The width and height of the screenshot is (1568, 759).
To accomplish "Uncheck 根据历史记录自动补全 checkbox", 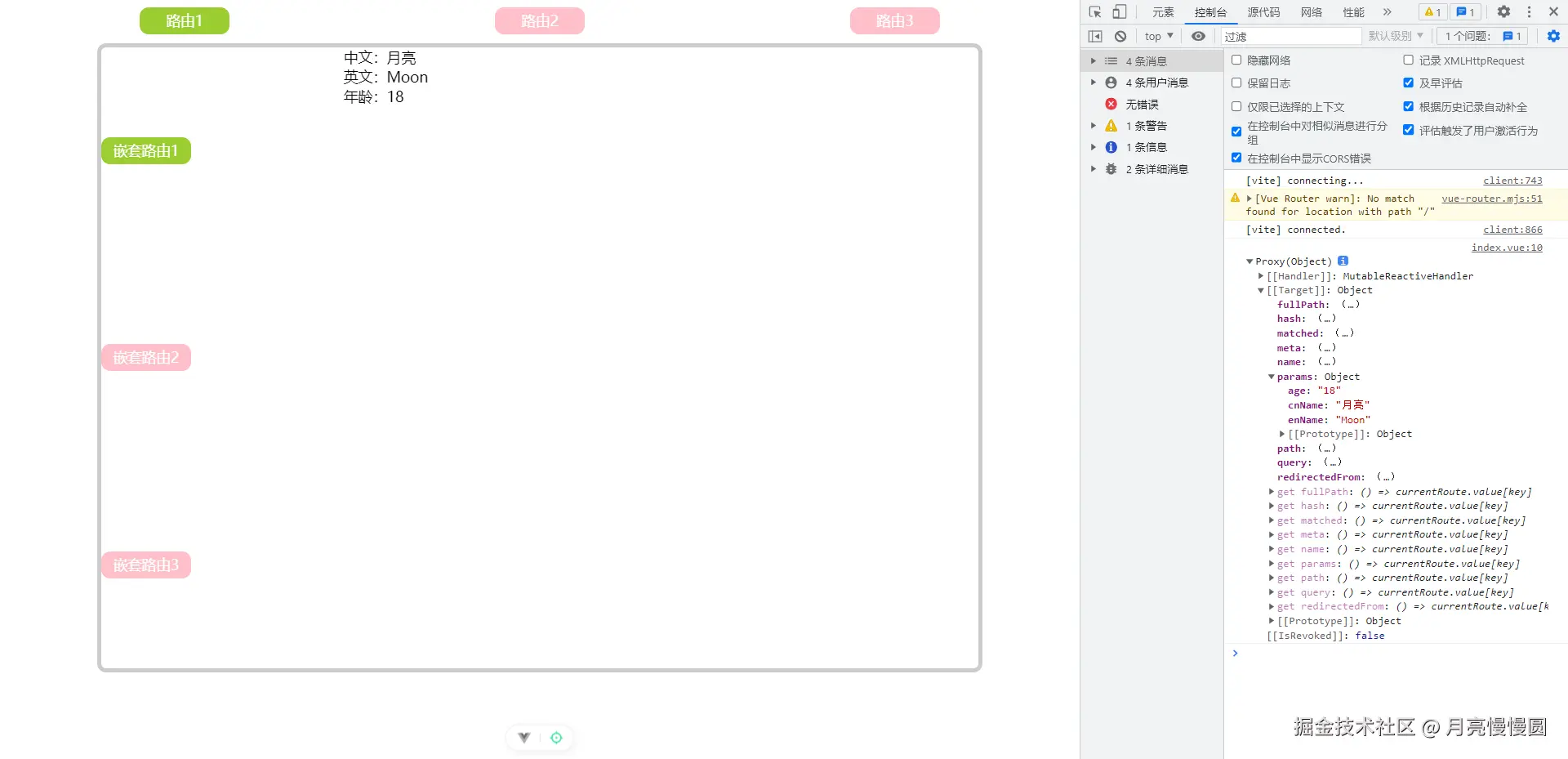I will [x=1408, y=106].
